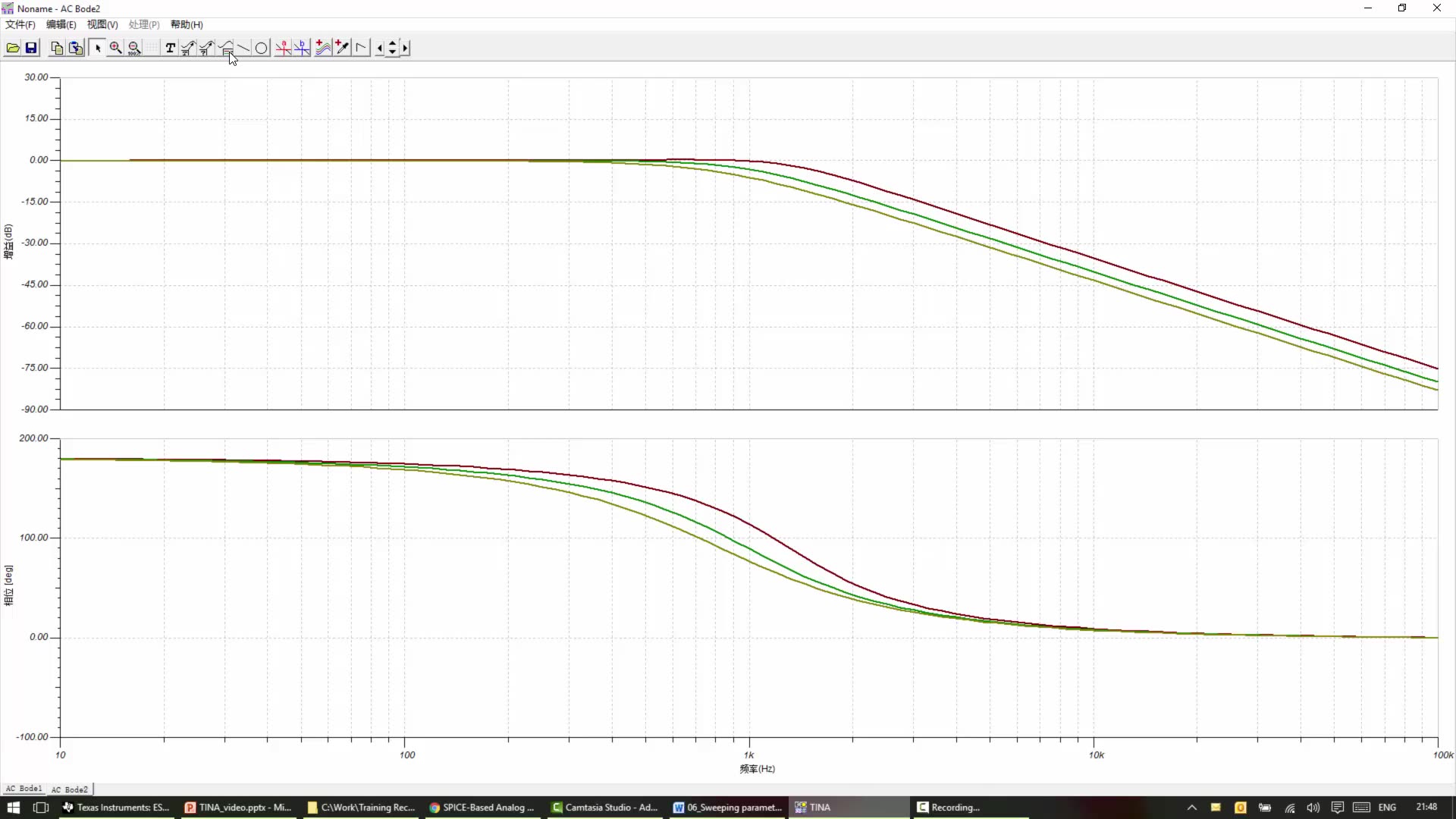Open the Windows Start menu
Image resolution: width=1456 pixels, height=819 pixels.
click(14, 808)
